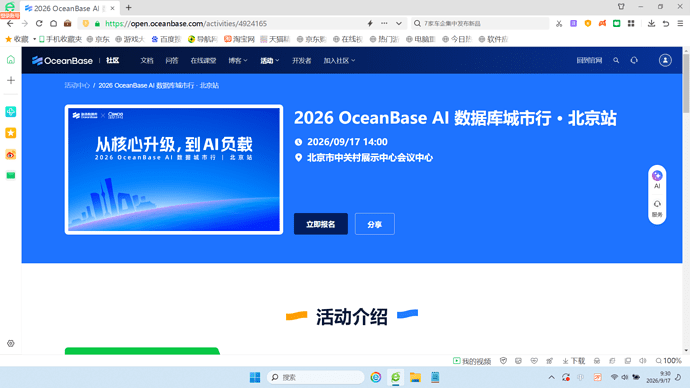690x388 pixels.
Task: Show hidden system tray icons chevron
Action: 551,377
